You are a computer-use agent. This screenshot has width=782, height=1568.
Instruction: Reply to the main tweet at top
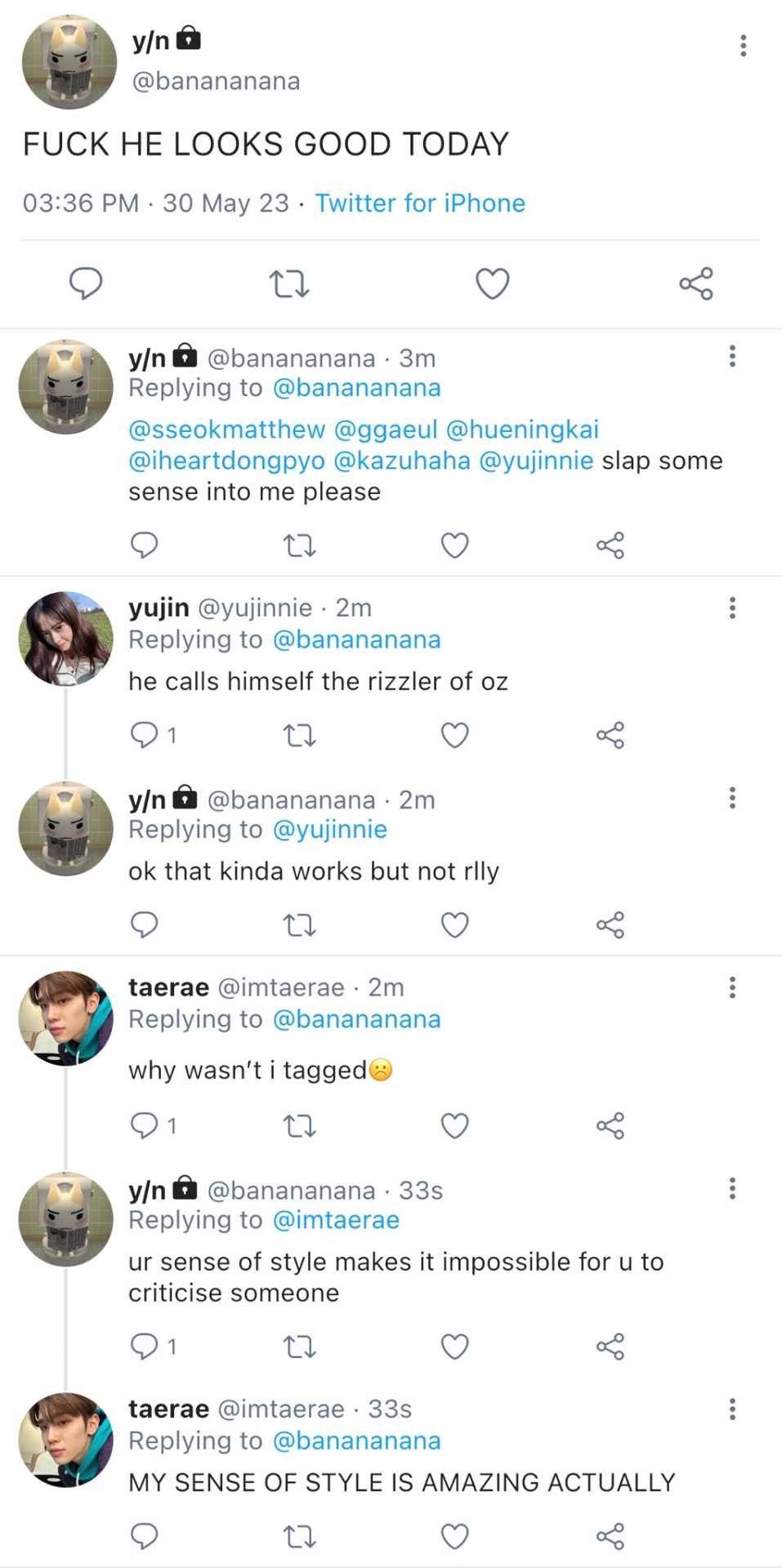(x=86, y=283)
